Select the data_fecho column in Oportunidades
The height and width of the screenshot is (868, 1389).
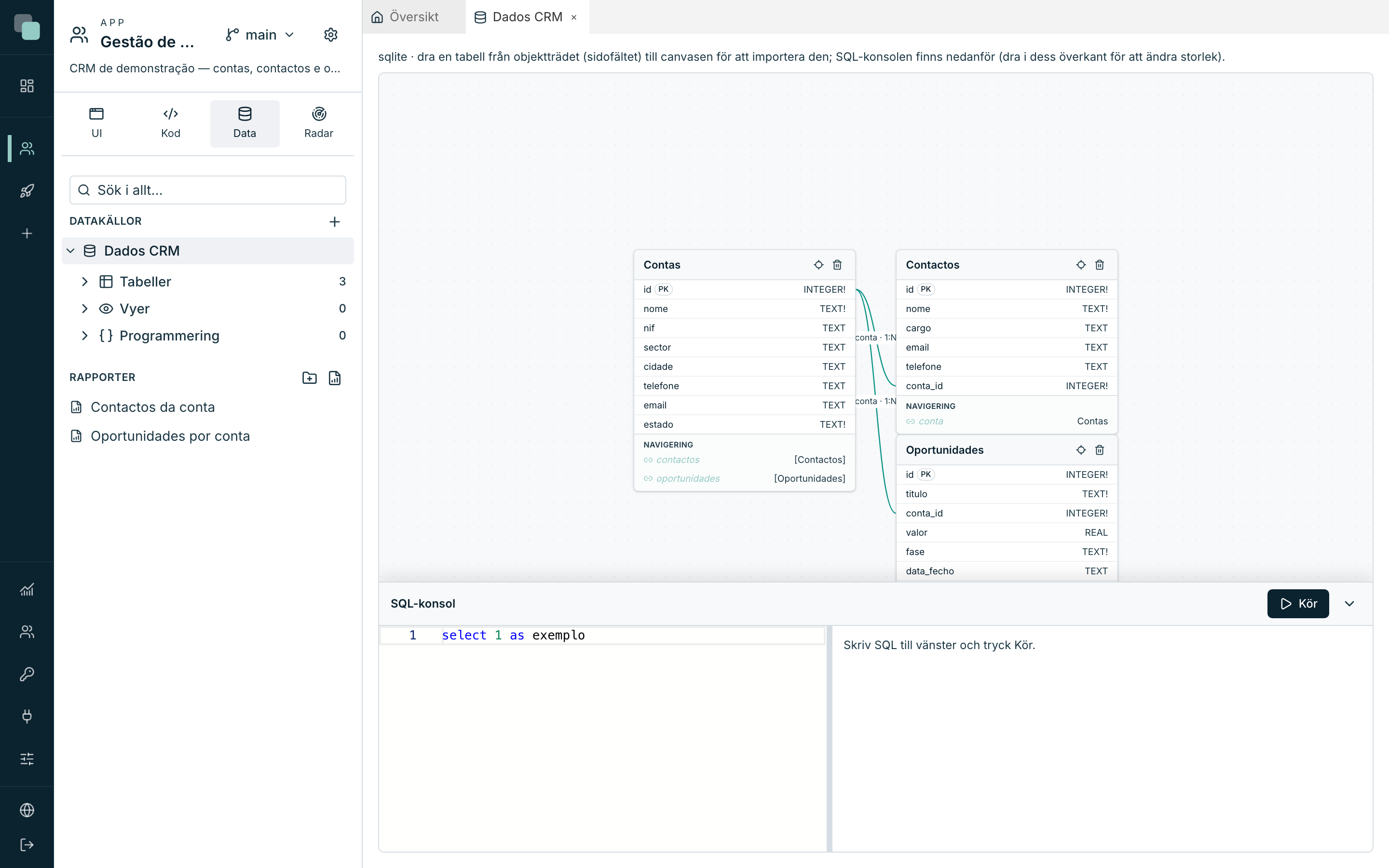click(1007, 571)
